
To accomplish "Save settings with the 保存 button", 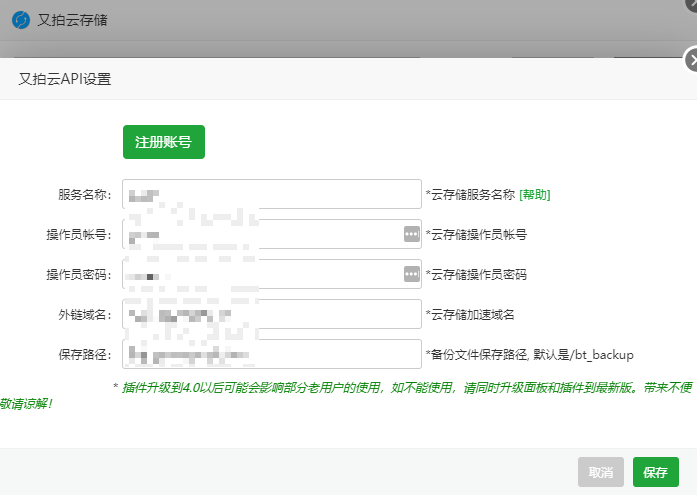I will click(x=655, y=472).
